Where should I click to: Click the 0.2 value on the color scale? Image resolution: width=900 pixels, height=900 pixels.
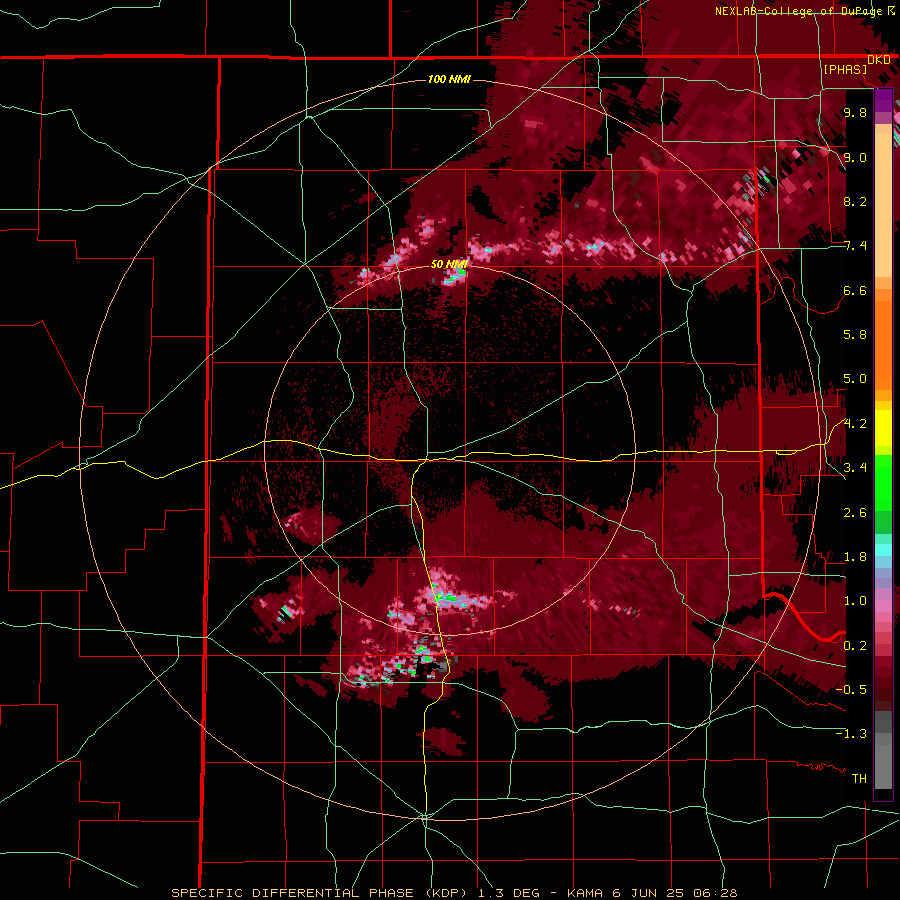(x=855, y=646)
